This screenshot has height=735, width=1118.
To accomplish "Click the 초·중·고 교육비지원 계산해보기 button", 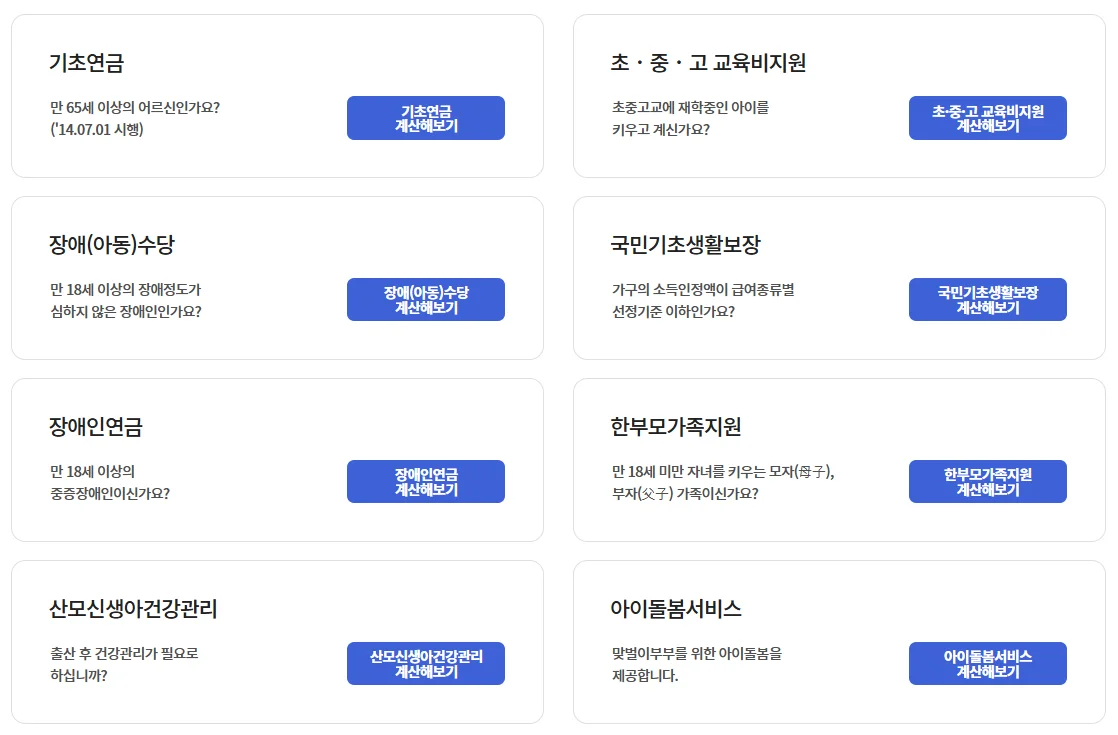I will tap(987, 117).
